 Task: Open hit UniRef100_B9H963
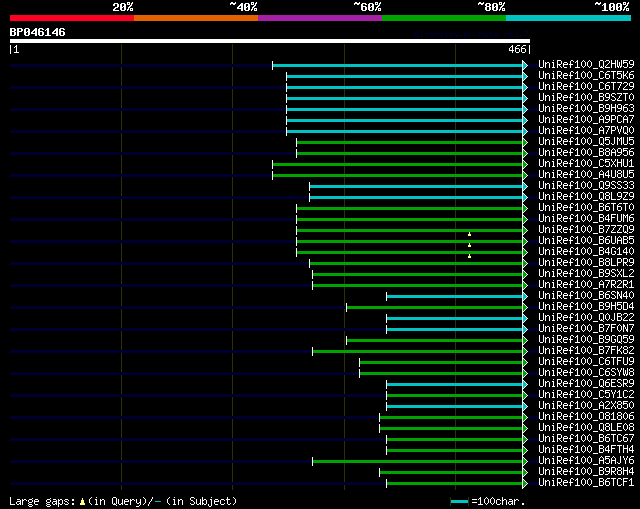point(586,108)
